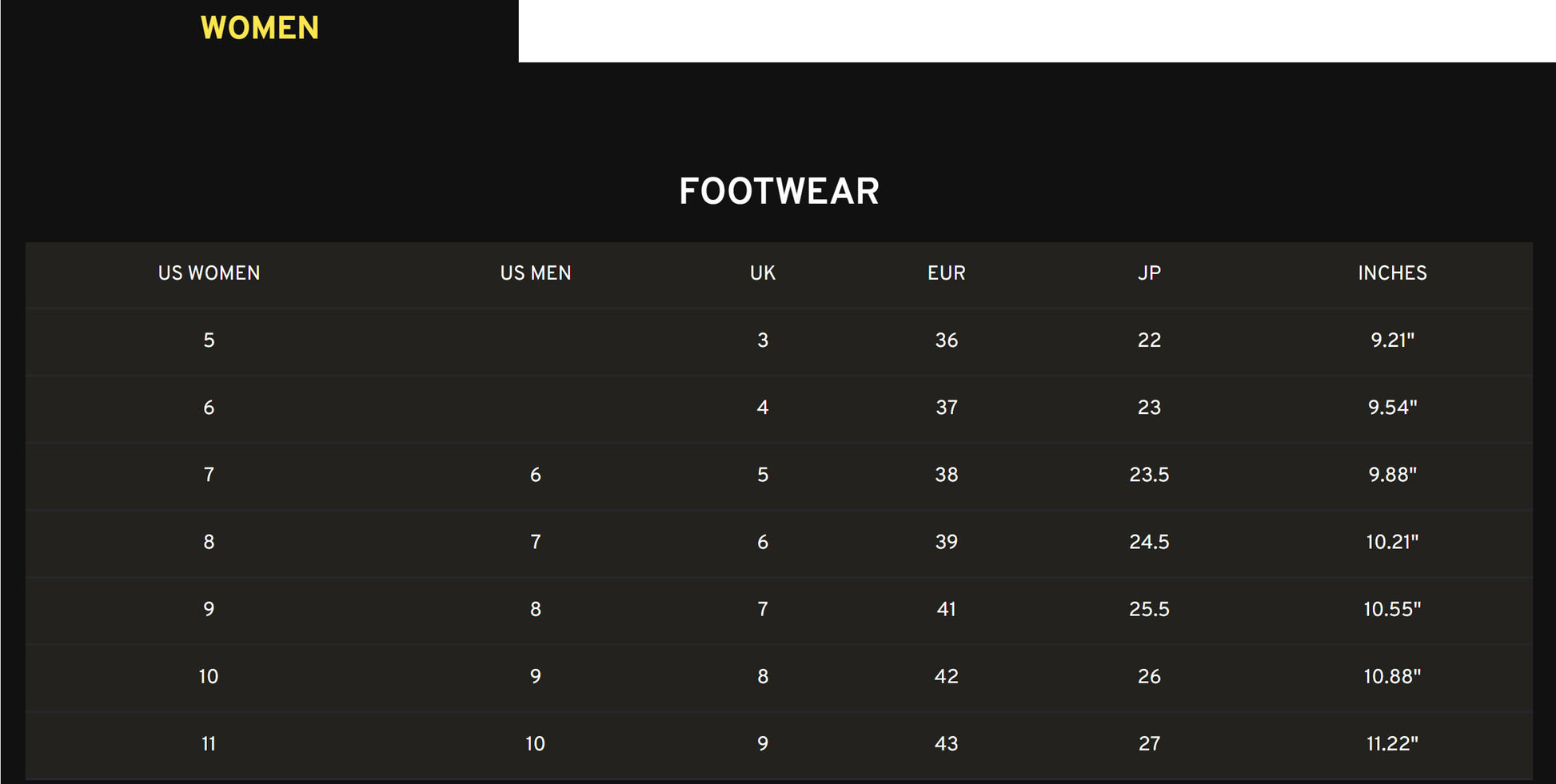1556x784 pixels.
Task: Click the EUR size 41 cell
Action: 947,609
